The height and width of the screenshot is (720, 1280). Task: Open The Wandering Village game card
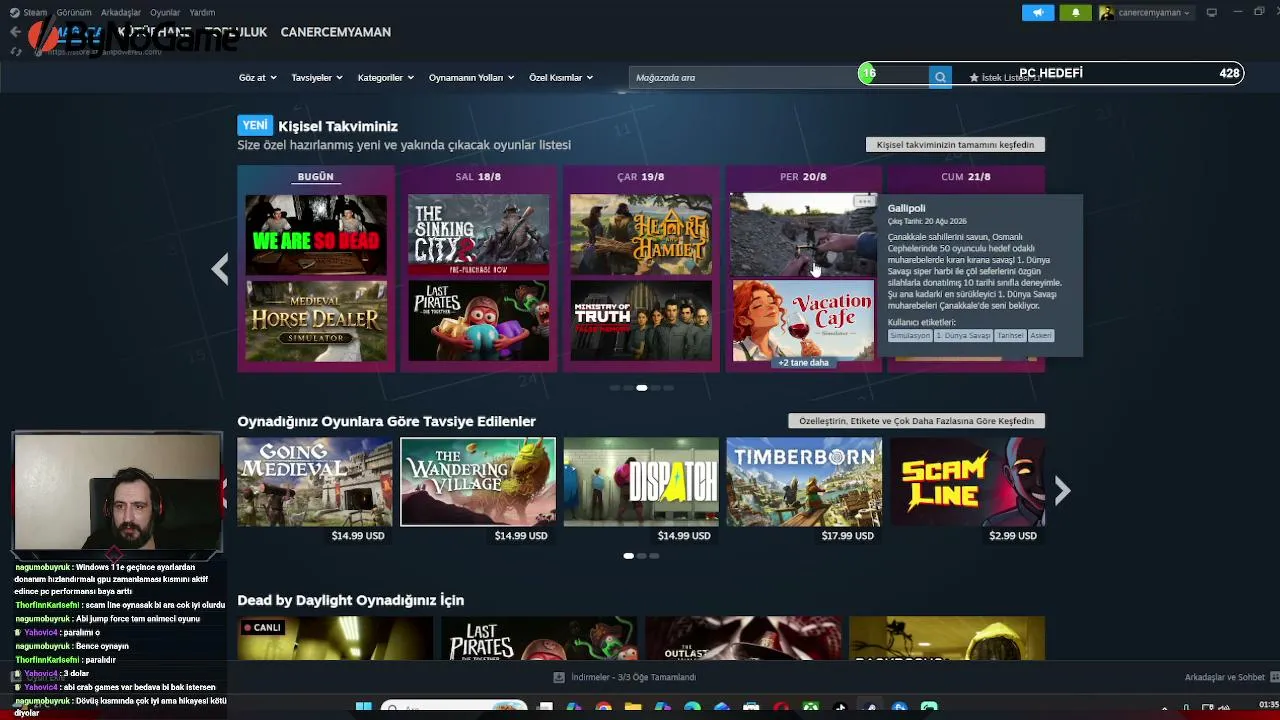pyautogui.click(x=478, y=482)
